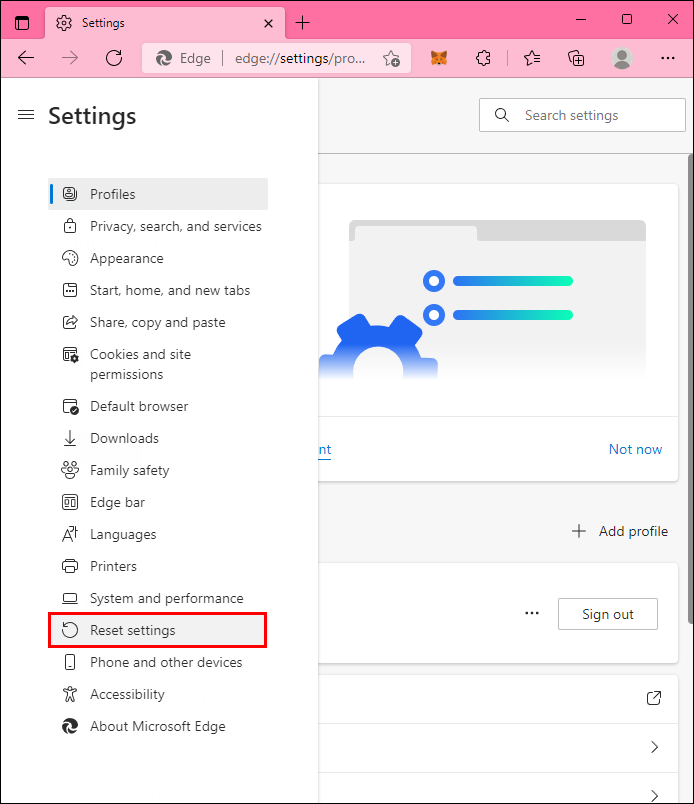Screen dimensions: 694x804
Task: Open a new tab with plus button
Action: [x=303, y=22]
